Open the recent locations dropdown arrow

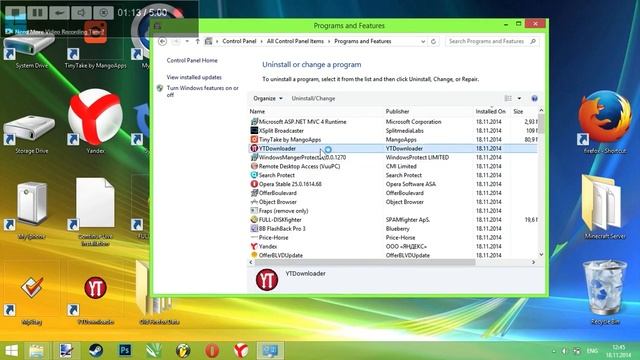[187, 41]
